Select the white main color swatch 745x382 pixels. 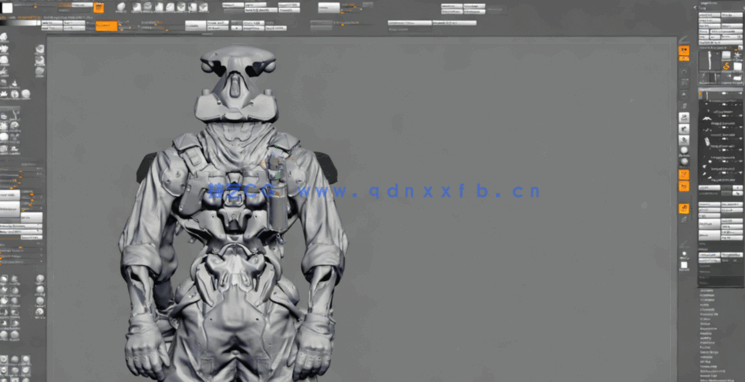click(7, 8)
